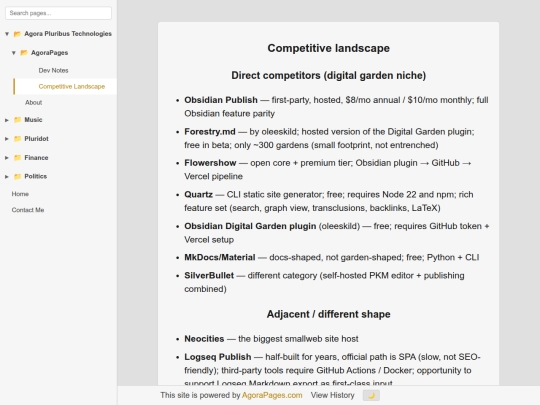540x405 pixels.
Task: Open the Pluridot section label
Action: click(37, 139)
